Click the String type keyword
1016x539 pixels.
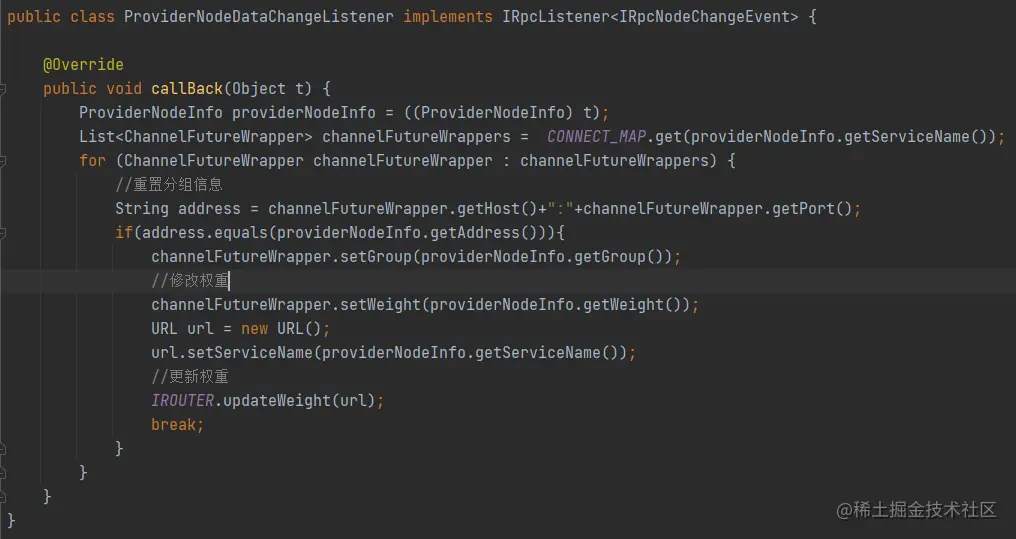click(142, 208)
